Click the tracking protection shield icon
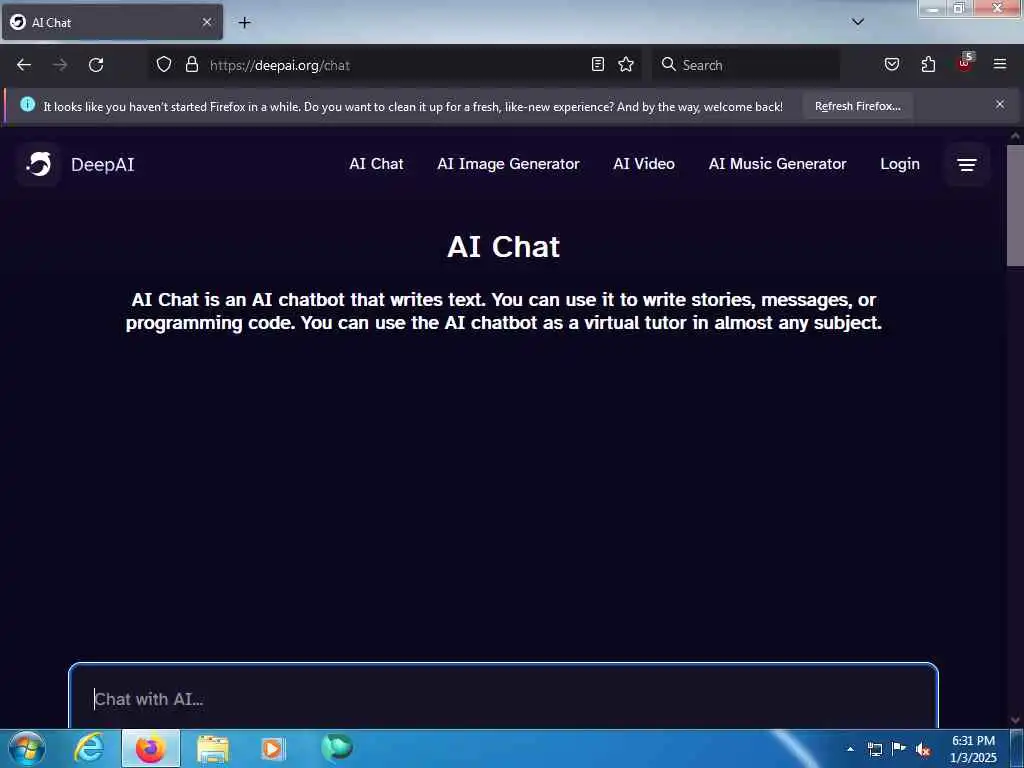 (164, 65)
